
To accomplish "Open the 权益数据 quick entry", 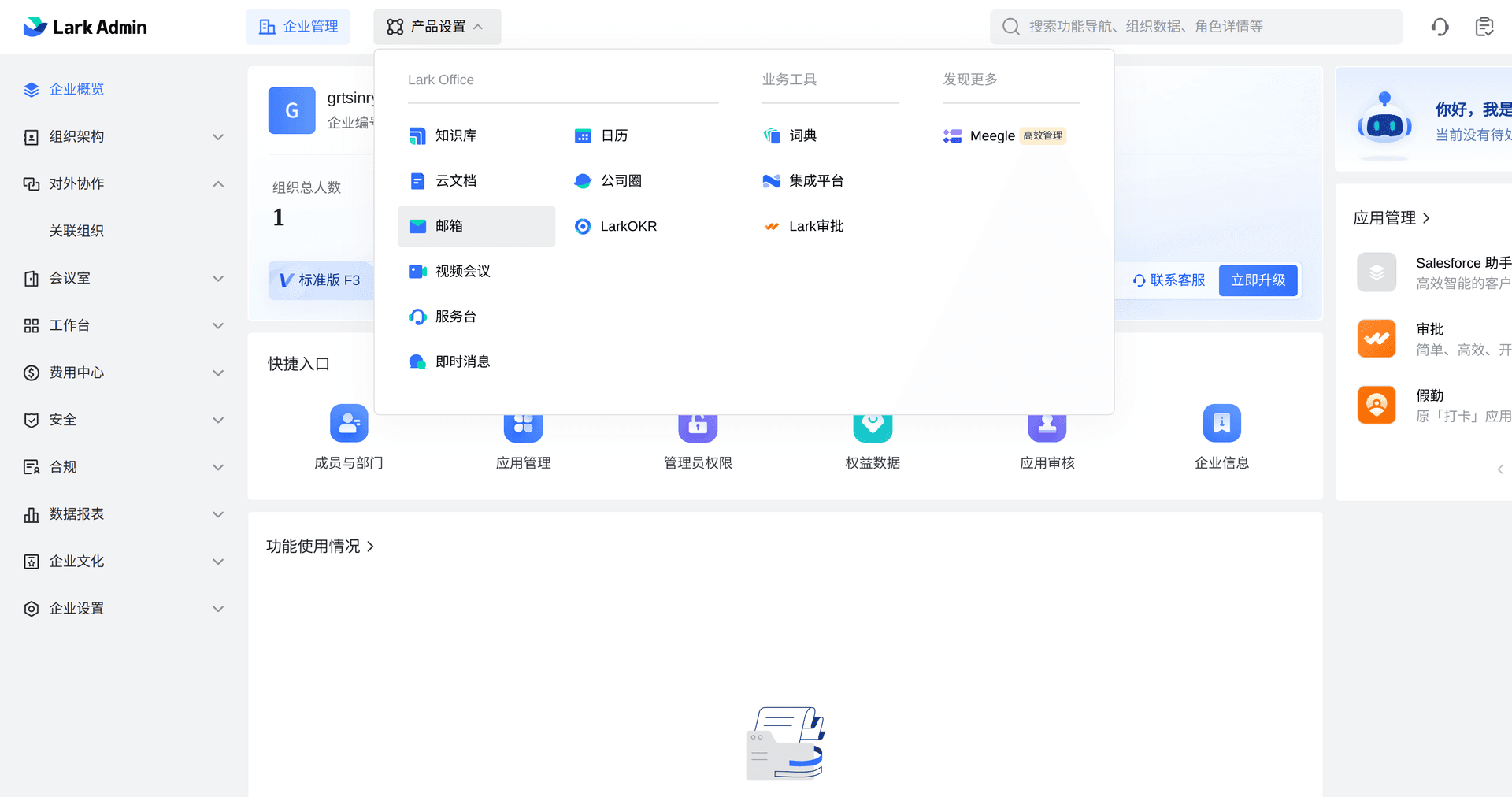I will pyautogui.click(x=872, y=437).
